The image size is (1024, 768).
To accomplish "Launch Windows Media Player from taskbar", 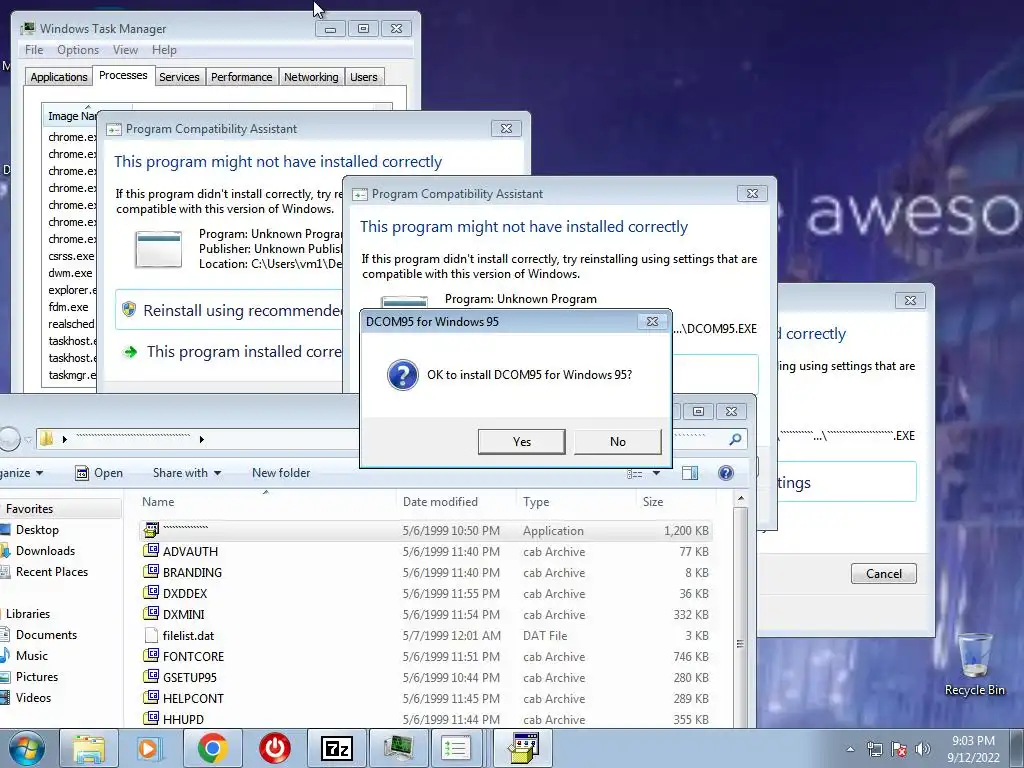I will (x=150, y=748).
